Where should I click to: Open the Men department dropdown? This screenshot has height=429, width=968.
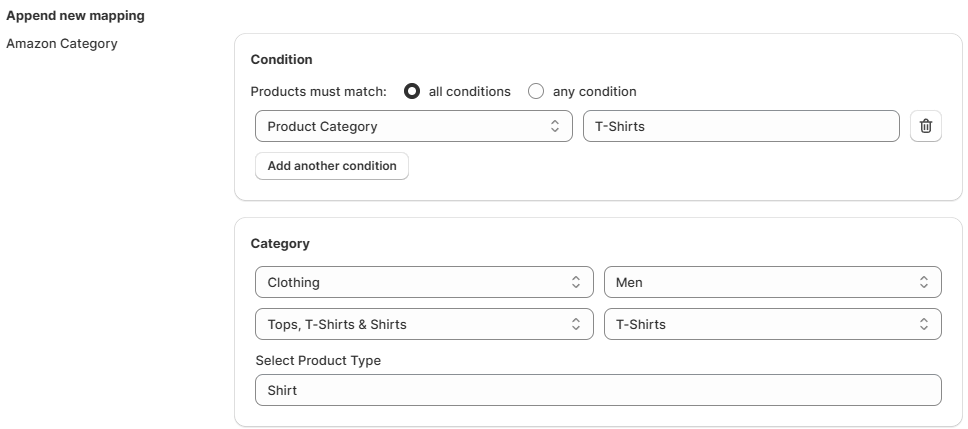tap(772, 282)
